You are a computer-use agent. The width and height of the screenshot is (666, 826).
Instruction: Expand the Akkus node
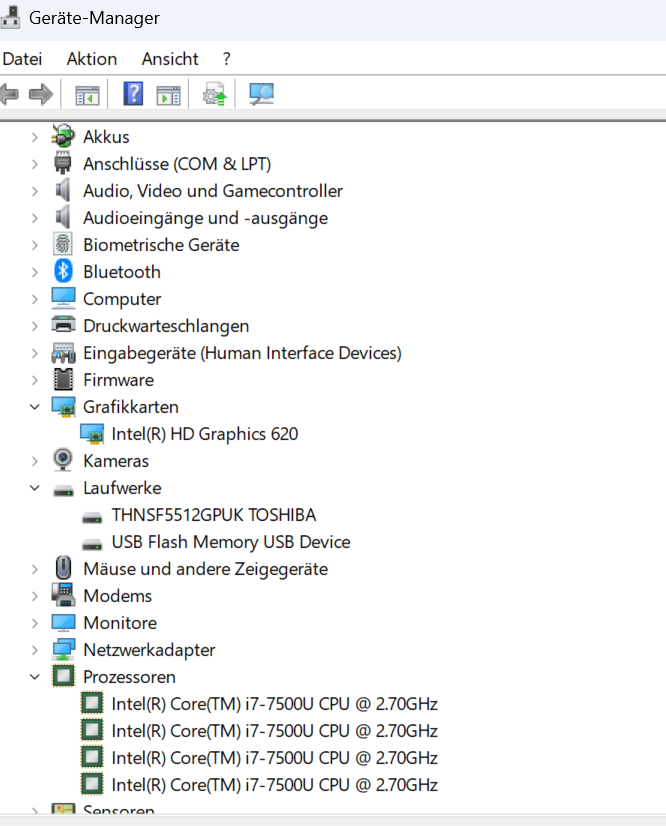(35, 137)
